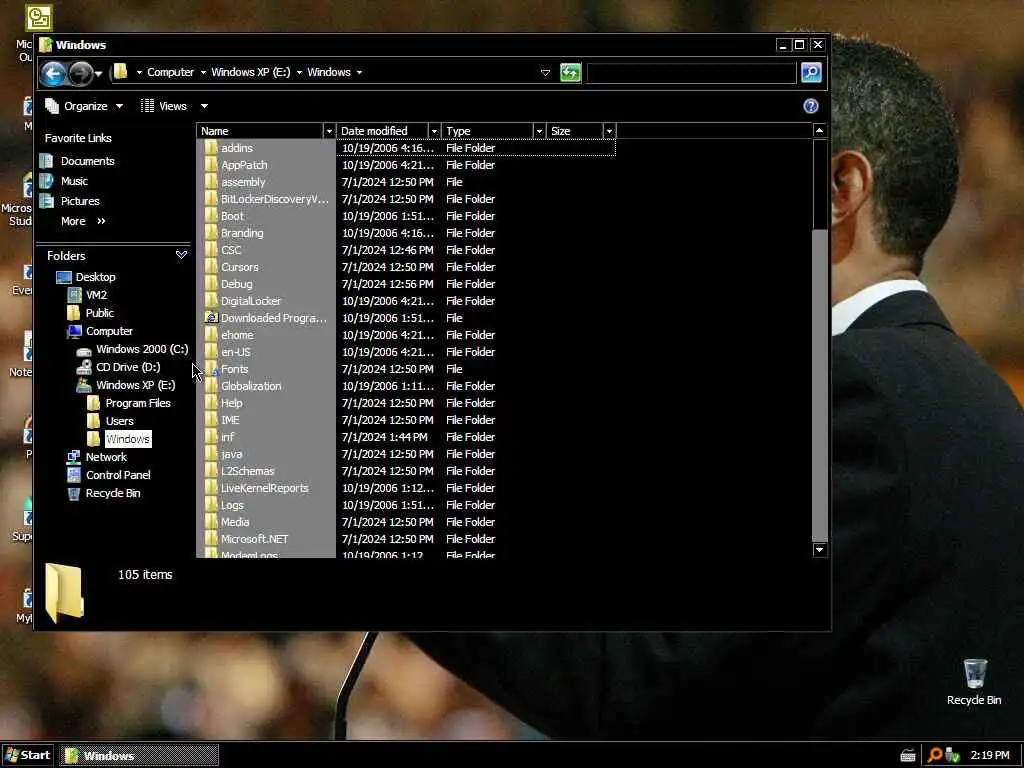The image size is (1024, 768).
Task: Click the Forward navigation arrow button
Action: tap(81, 73)
